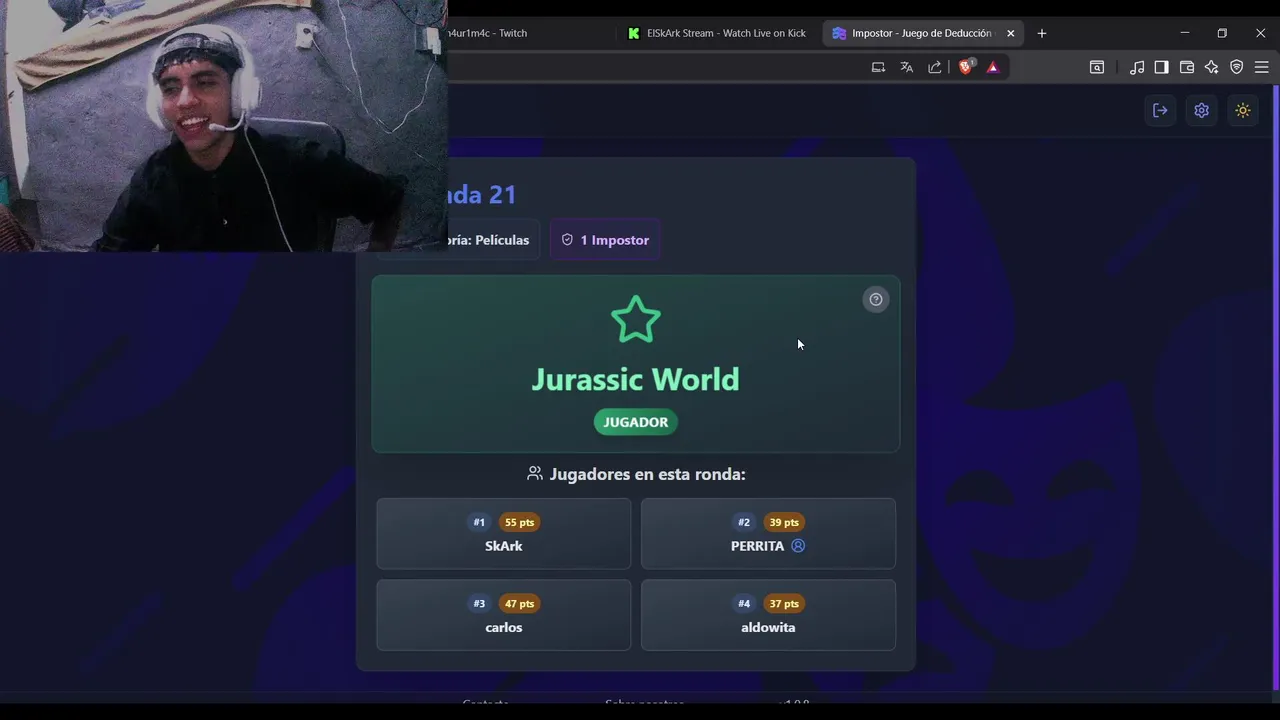
Task: Click the 1 Impostor badge
Action: tap(605, 240)
